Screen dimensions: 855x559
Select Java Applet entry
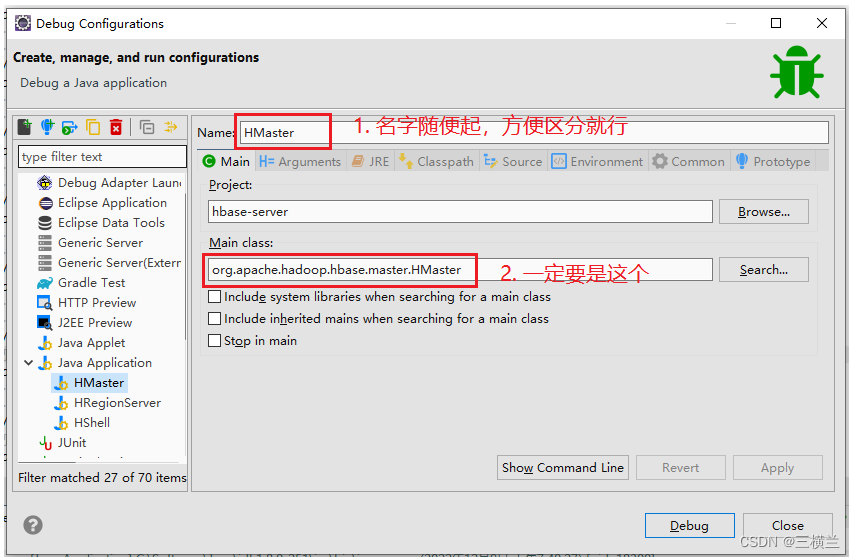click(x=81, y=343)
